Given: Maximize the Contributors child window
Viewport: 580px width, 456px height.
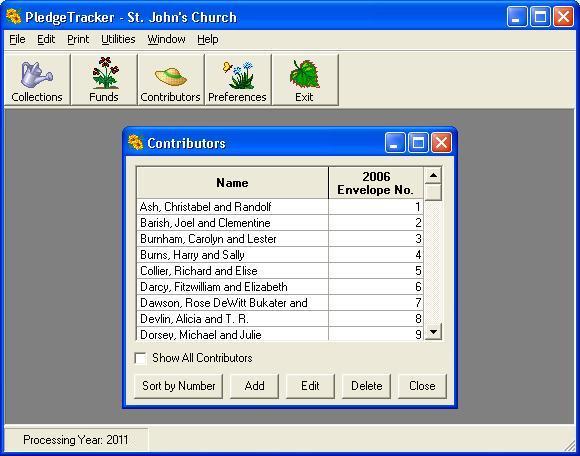Looking at the screenshot, I should pyautogui.click(x=418, y=142).
